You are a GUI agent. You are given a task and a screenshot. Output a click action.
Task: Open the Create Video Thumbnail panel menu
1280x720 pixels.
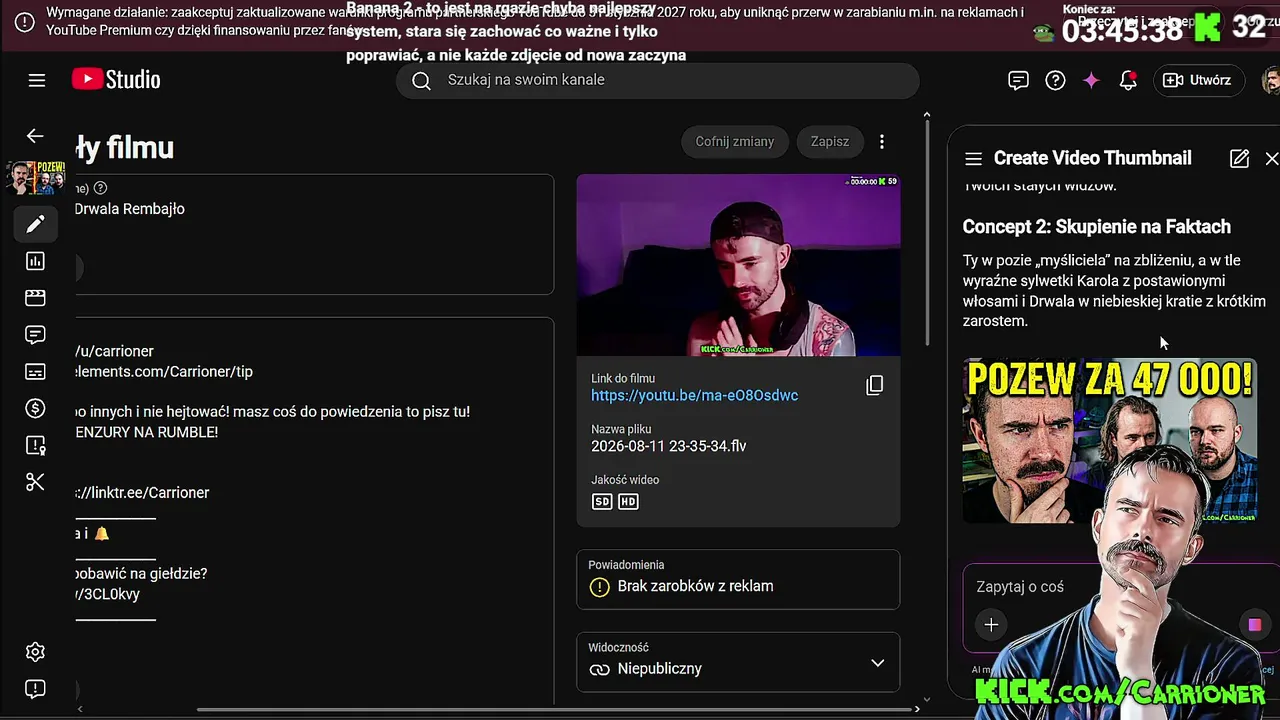[973, 158]
